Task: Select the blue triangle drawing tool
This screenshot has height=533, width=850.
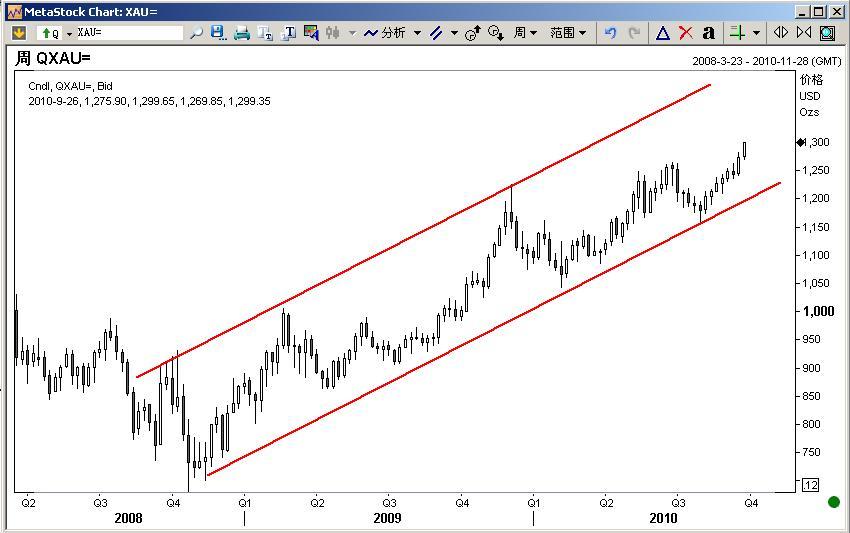Action: [x=662, y=33]
